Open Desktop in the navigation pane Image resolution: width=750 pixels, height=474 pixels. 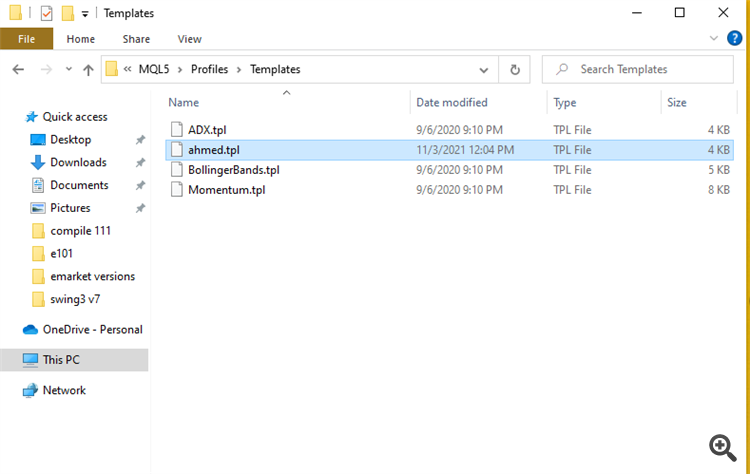(70, 140)
